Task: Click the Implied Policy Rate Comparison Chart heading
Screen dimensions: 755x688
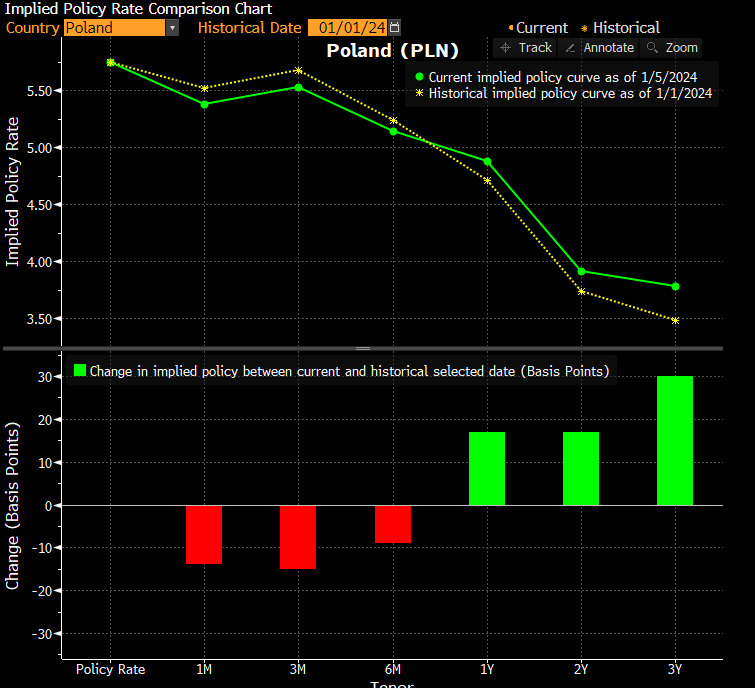Action: (138, 9)
